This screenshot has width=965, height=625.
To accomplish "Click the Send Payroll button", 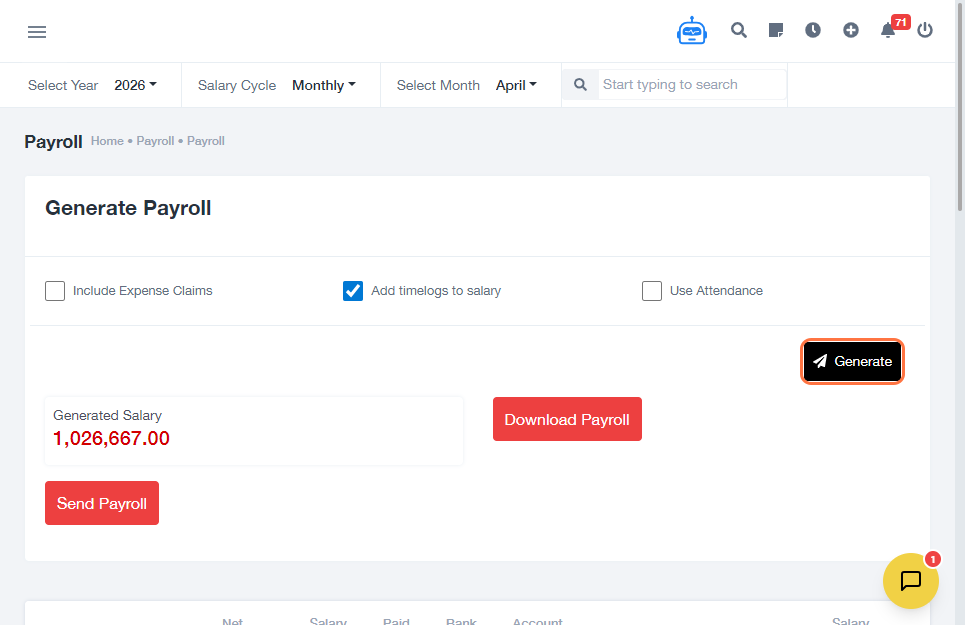I will coord(102,504).
